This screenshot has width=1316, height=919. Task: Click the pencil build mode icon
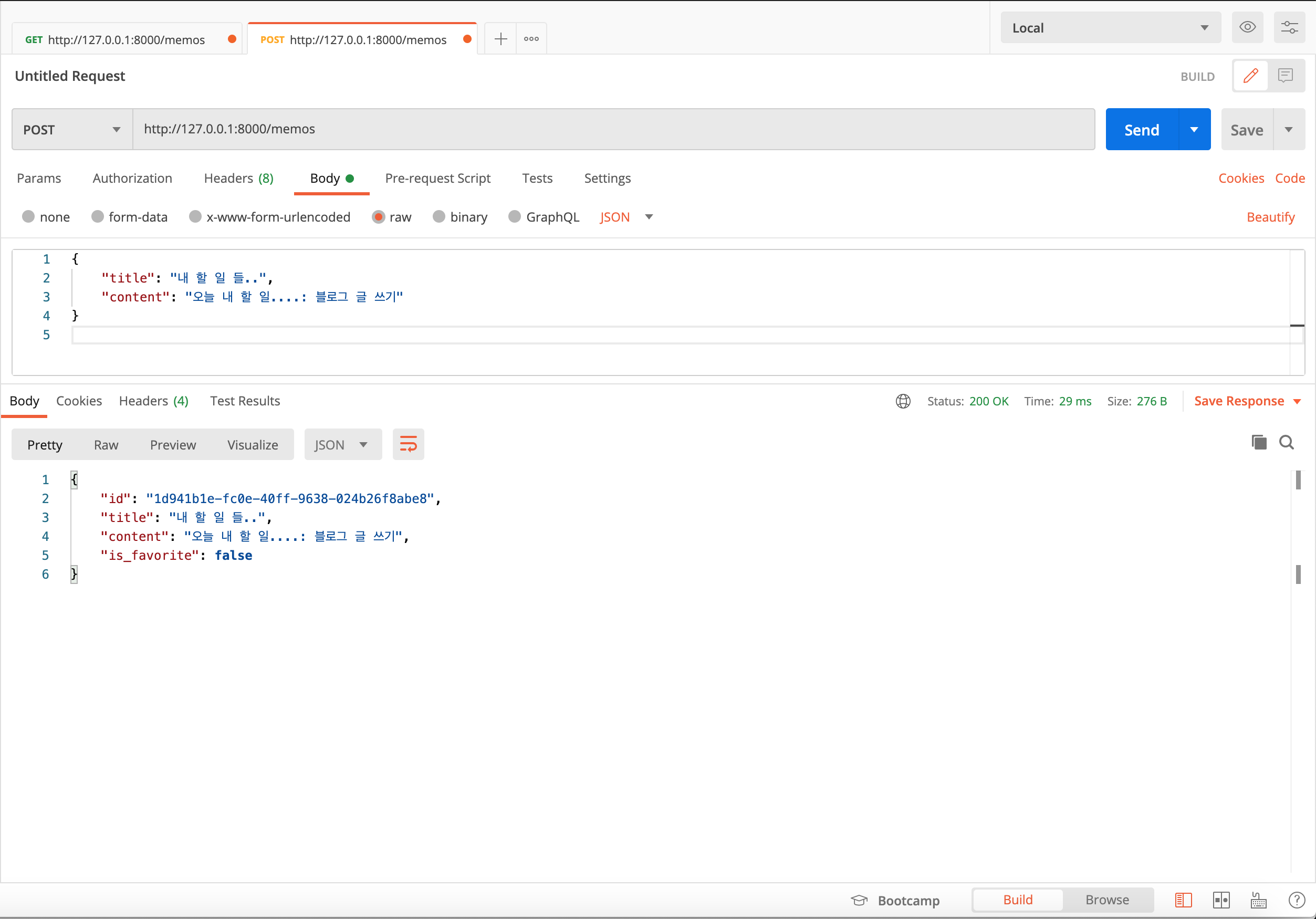click(x=1250, y=76)
